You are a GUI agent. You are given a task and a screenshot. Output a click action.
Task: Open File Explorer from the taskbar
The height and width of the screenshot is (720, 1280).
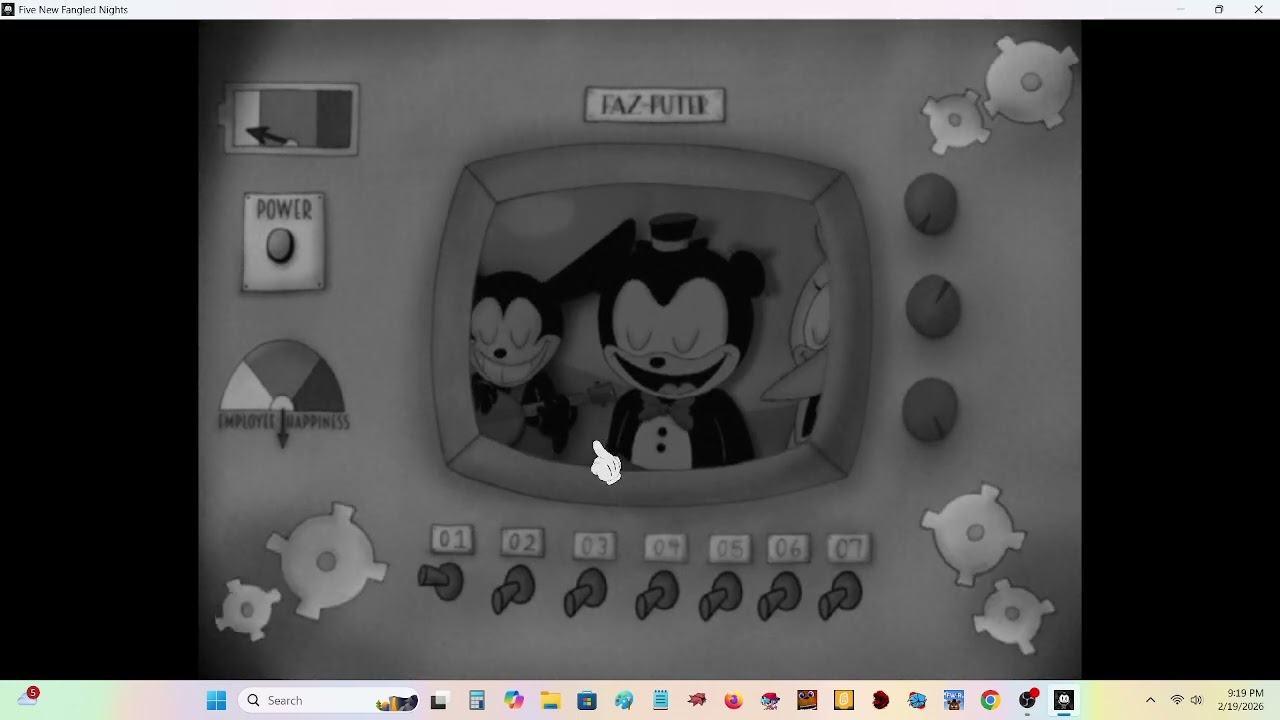coord(550,700)
